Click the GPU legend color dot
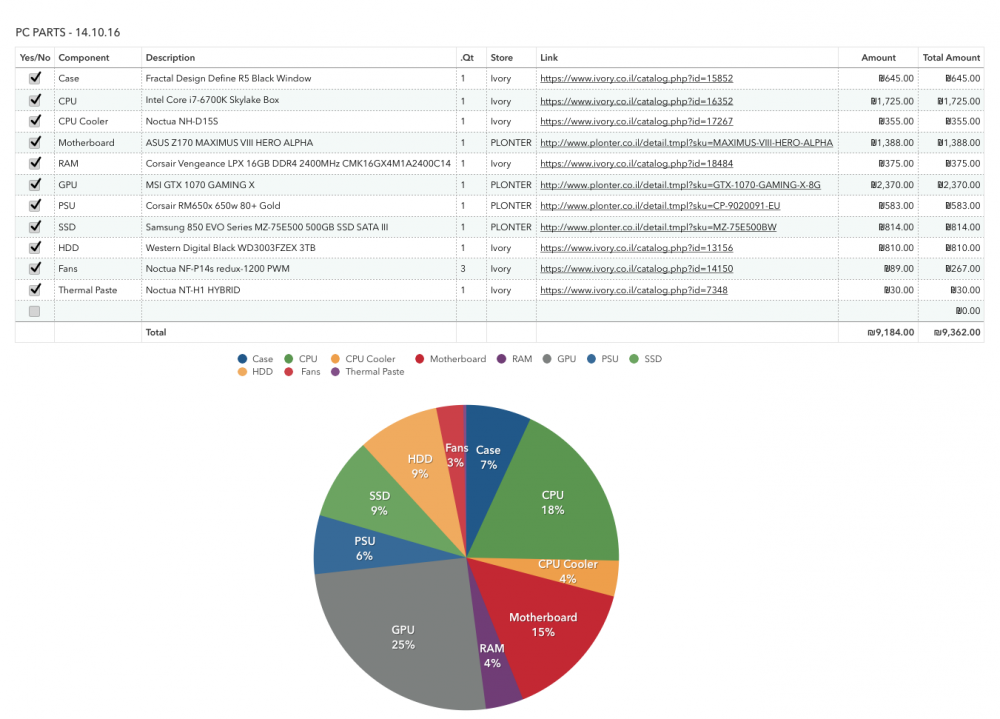Image resolution: width=1000 pixels, height=719 pixels. click(547, 359)
